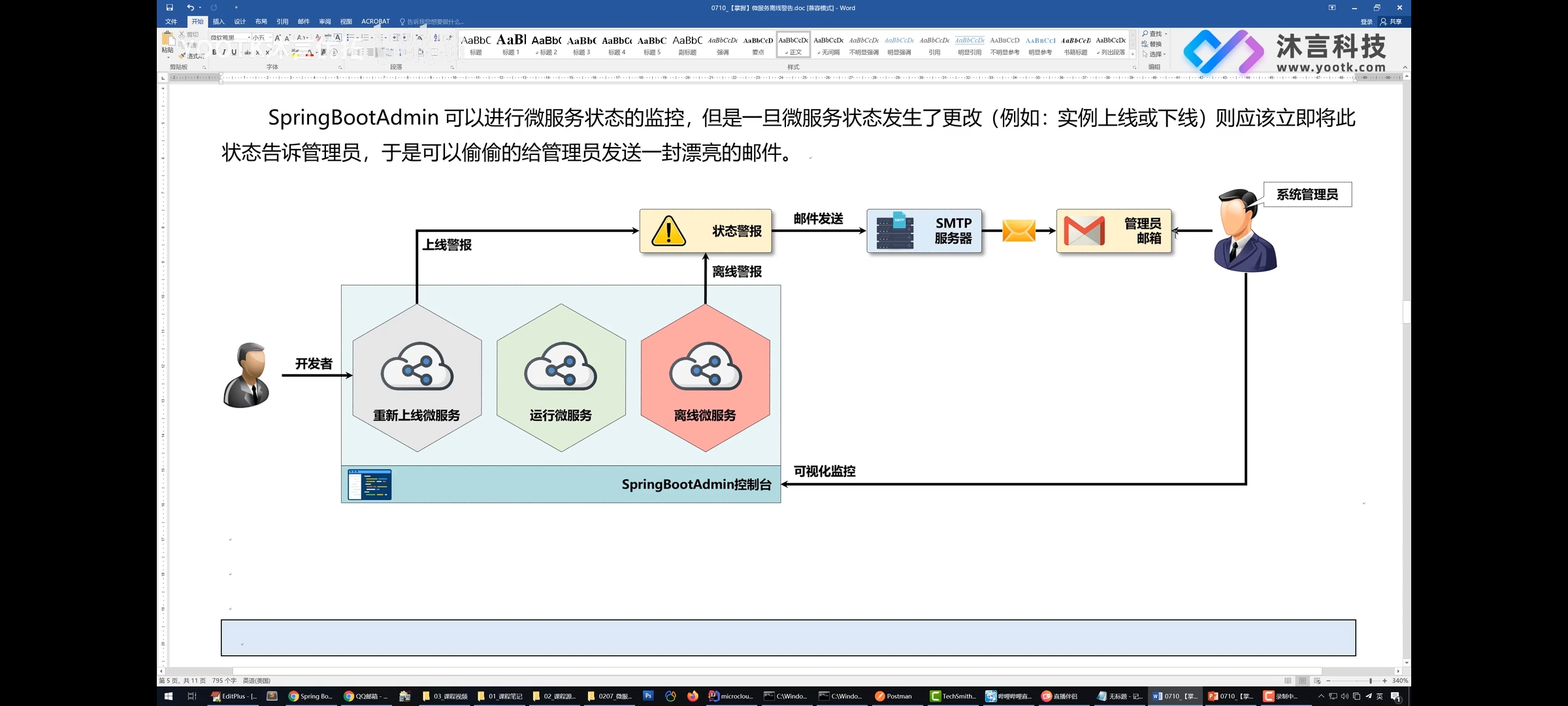1568x706 pixels.
Task: Open the 文件 (File) menu
Action: [x=171, y=22]
